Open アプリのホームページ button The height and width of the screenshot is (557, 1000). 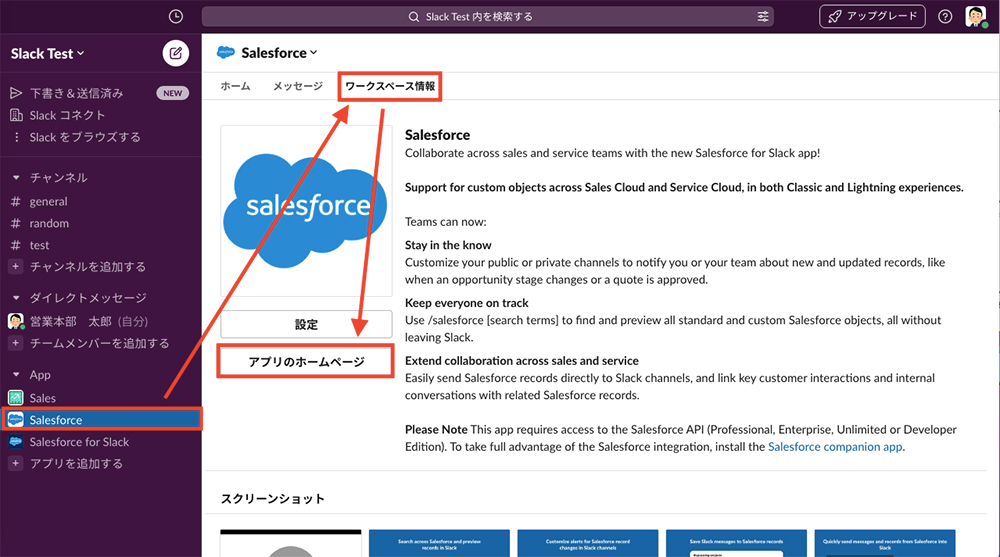[306, 362]
